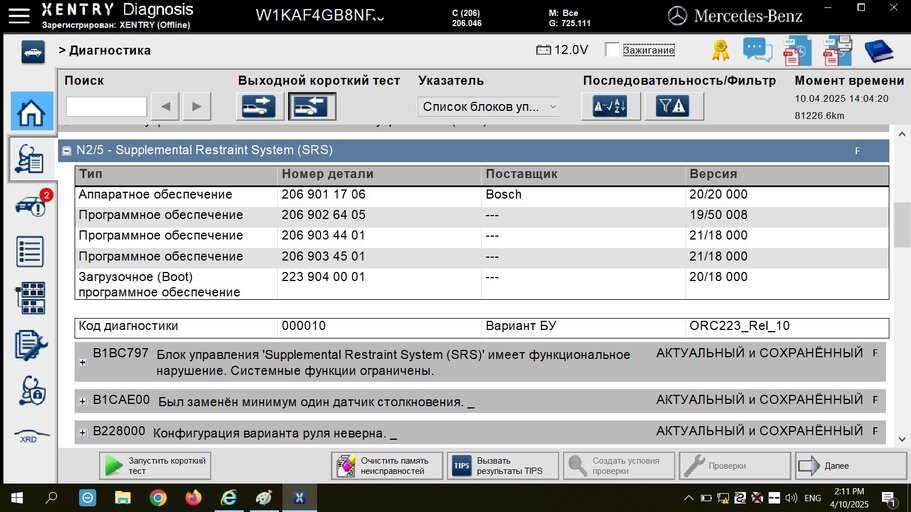The height and width of the screenshot is (512, 911).
Task: Click the first quick test output icon
Action: 259,106
